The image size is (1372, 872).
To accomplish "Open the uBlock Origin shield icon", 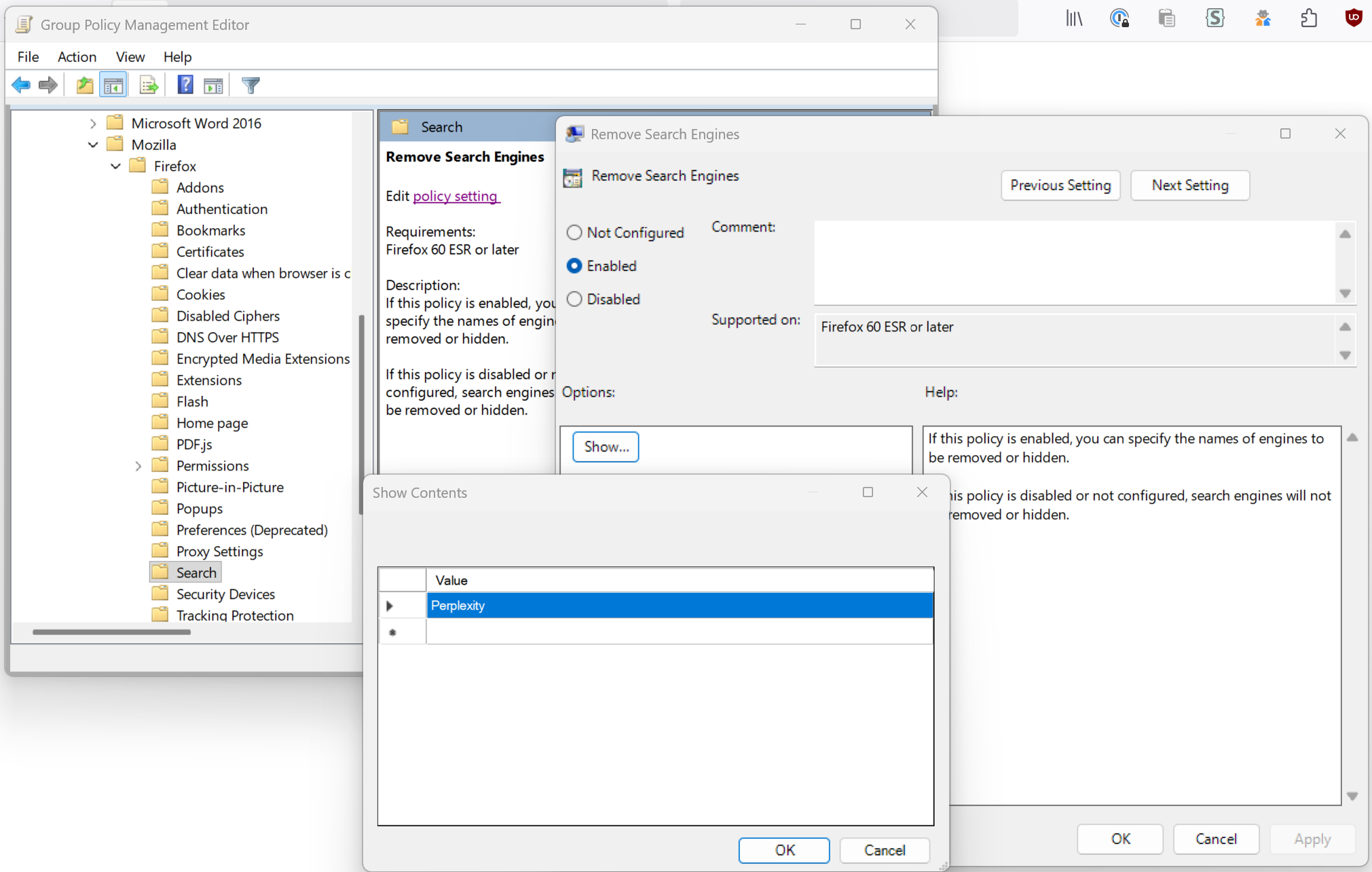I will click(1353, 18).
